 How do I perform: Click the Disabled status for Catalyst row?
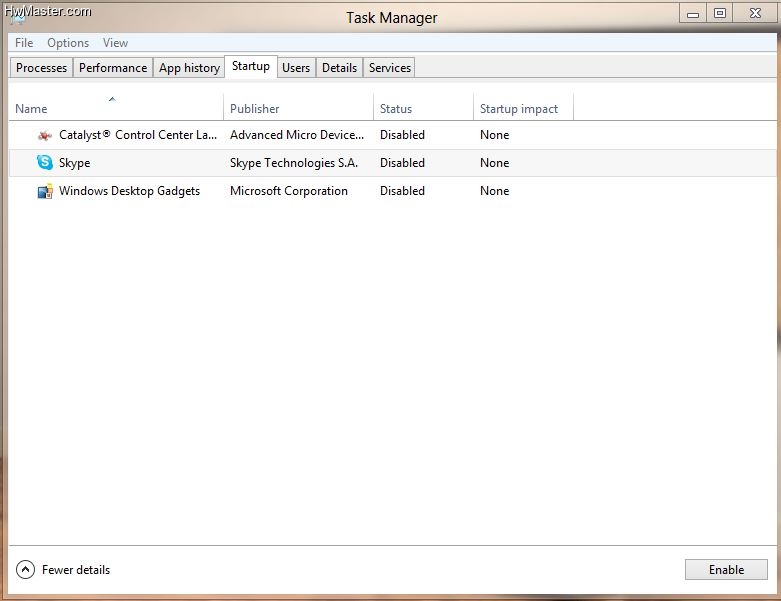click(x=402, y=135)
